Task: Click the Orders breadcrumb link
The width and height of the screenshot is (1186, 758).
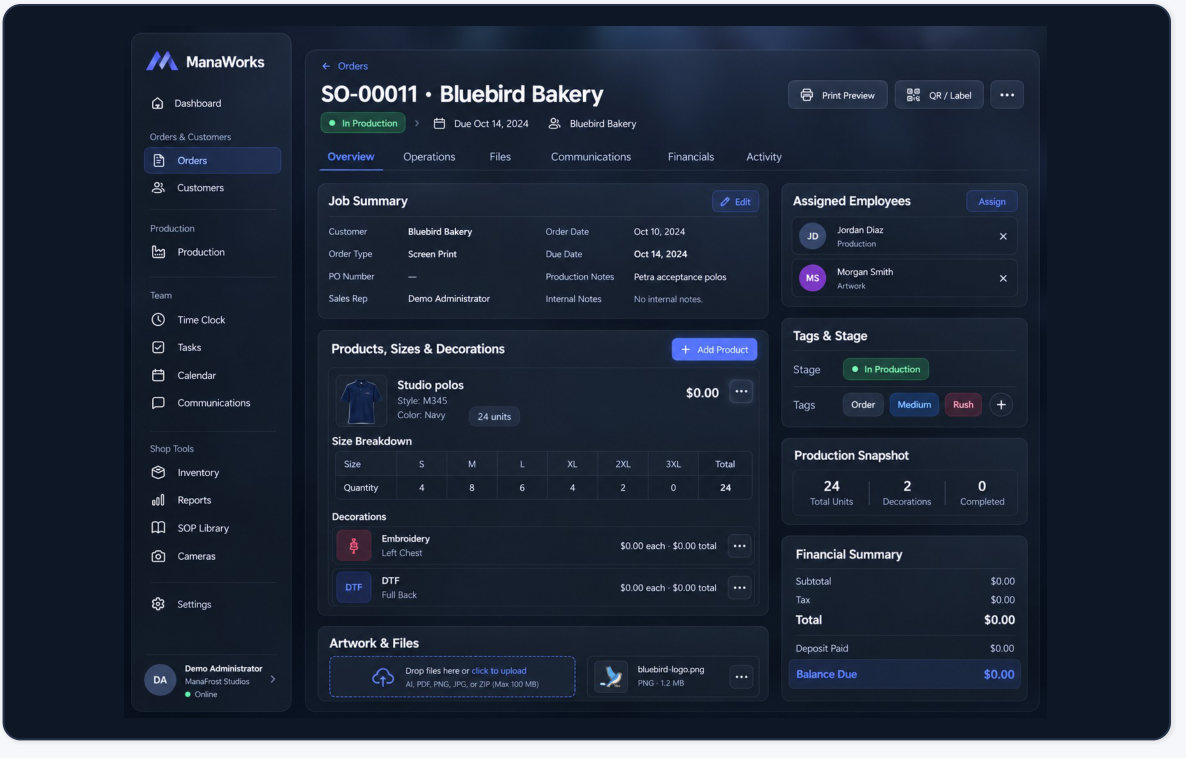Action: (x=352, y=67)
